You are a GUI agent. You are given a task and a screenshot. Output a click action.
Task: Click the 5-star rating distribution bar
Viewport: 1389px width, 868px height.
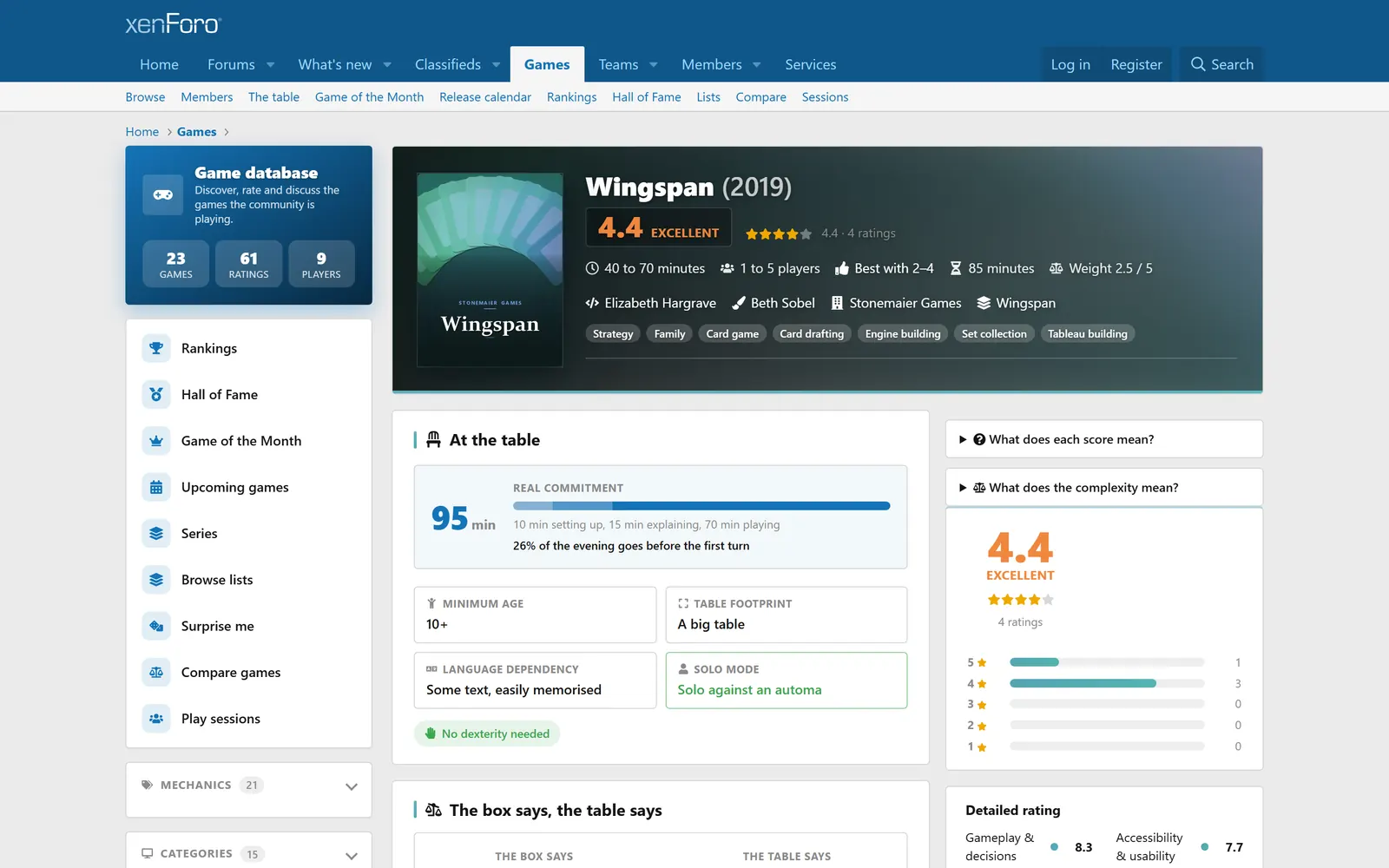coord(1107,662)
